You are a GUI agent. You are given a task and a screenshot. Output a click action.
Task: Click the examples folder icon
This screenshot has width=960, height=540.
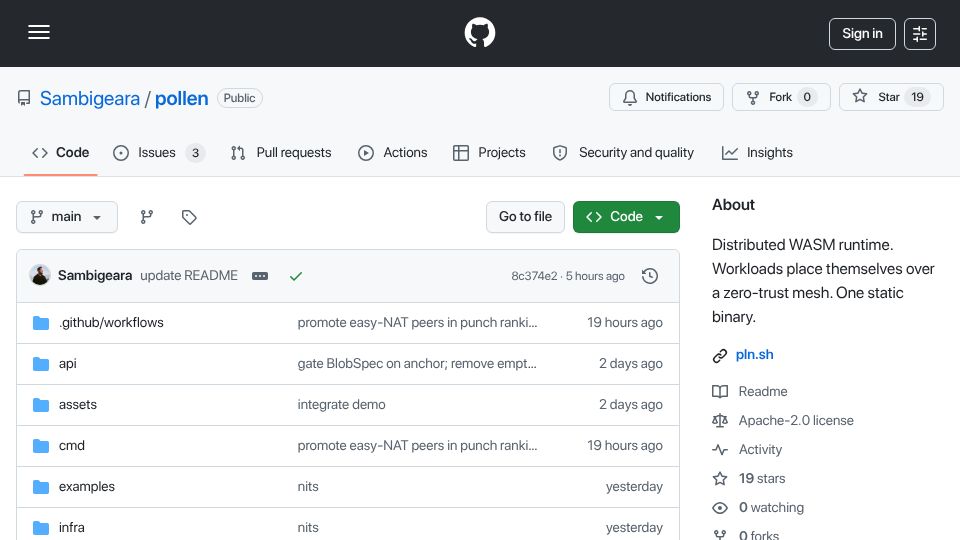pos(41,487)
